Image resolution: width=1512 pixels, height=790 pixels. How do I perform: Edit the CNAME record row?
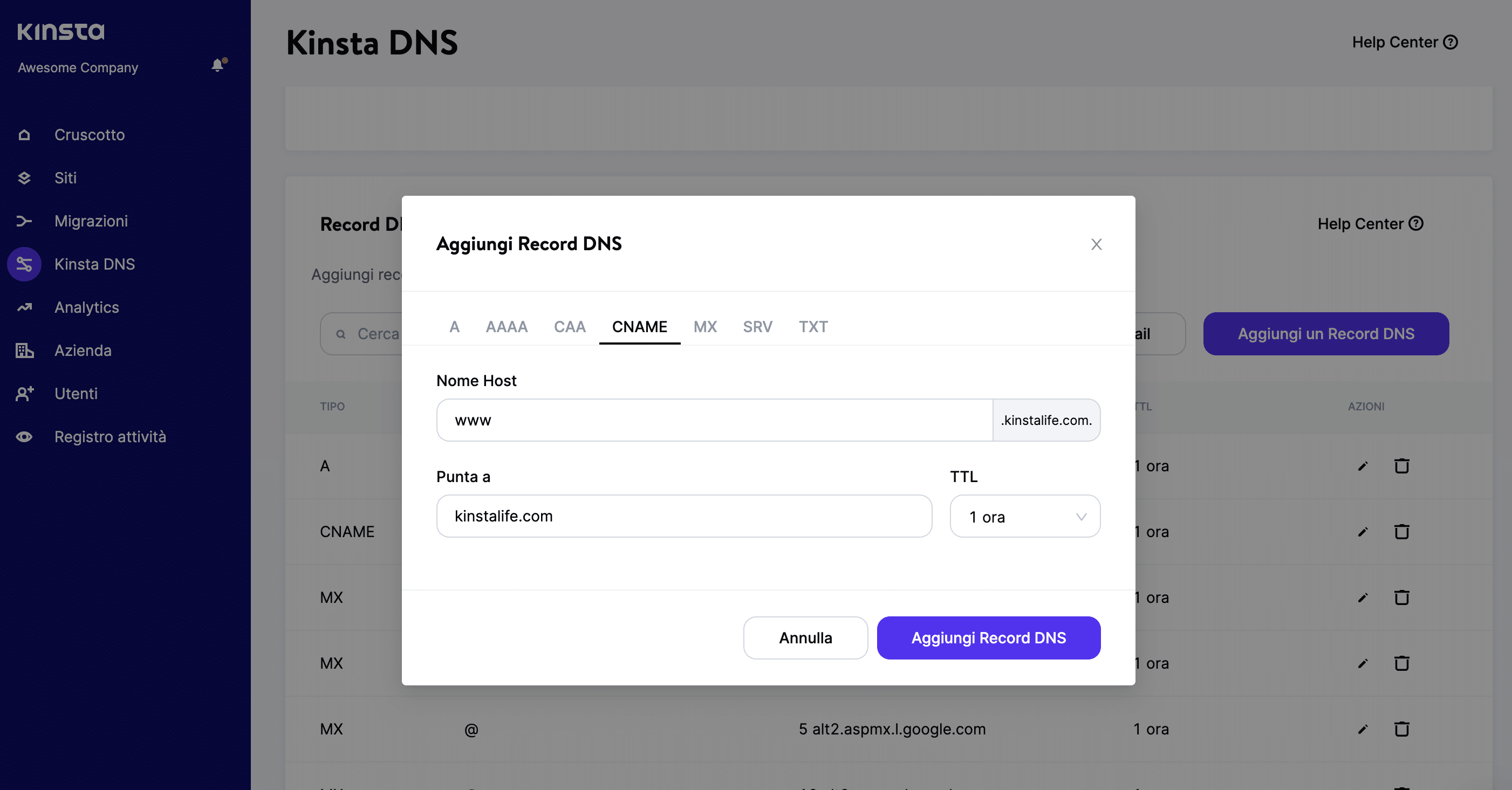(x=1363, y=532)
